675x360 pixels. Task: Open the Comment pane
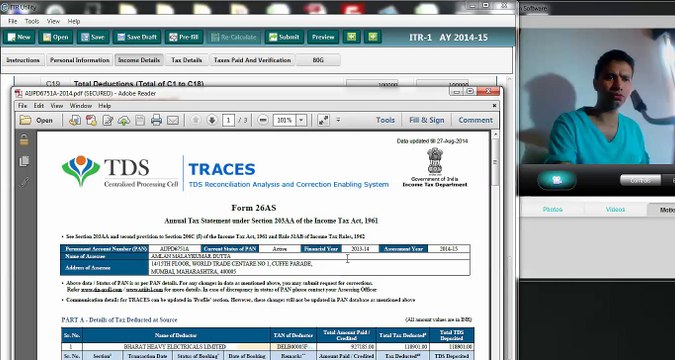pos(475,120)
